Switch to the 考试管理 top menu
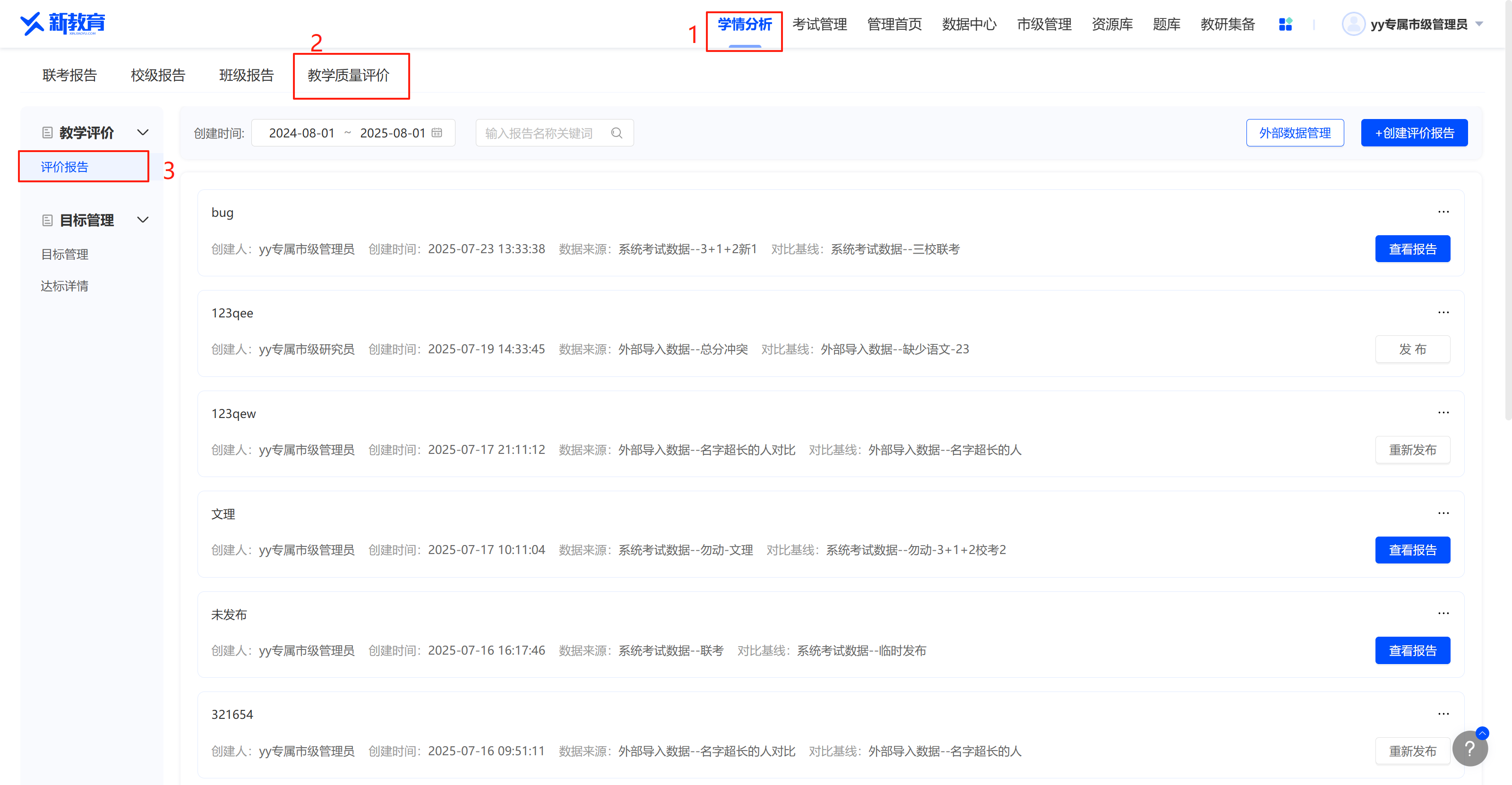The width and height of the screenshot is (1512, 785). pyautogui.click(x=819, y=24)
